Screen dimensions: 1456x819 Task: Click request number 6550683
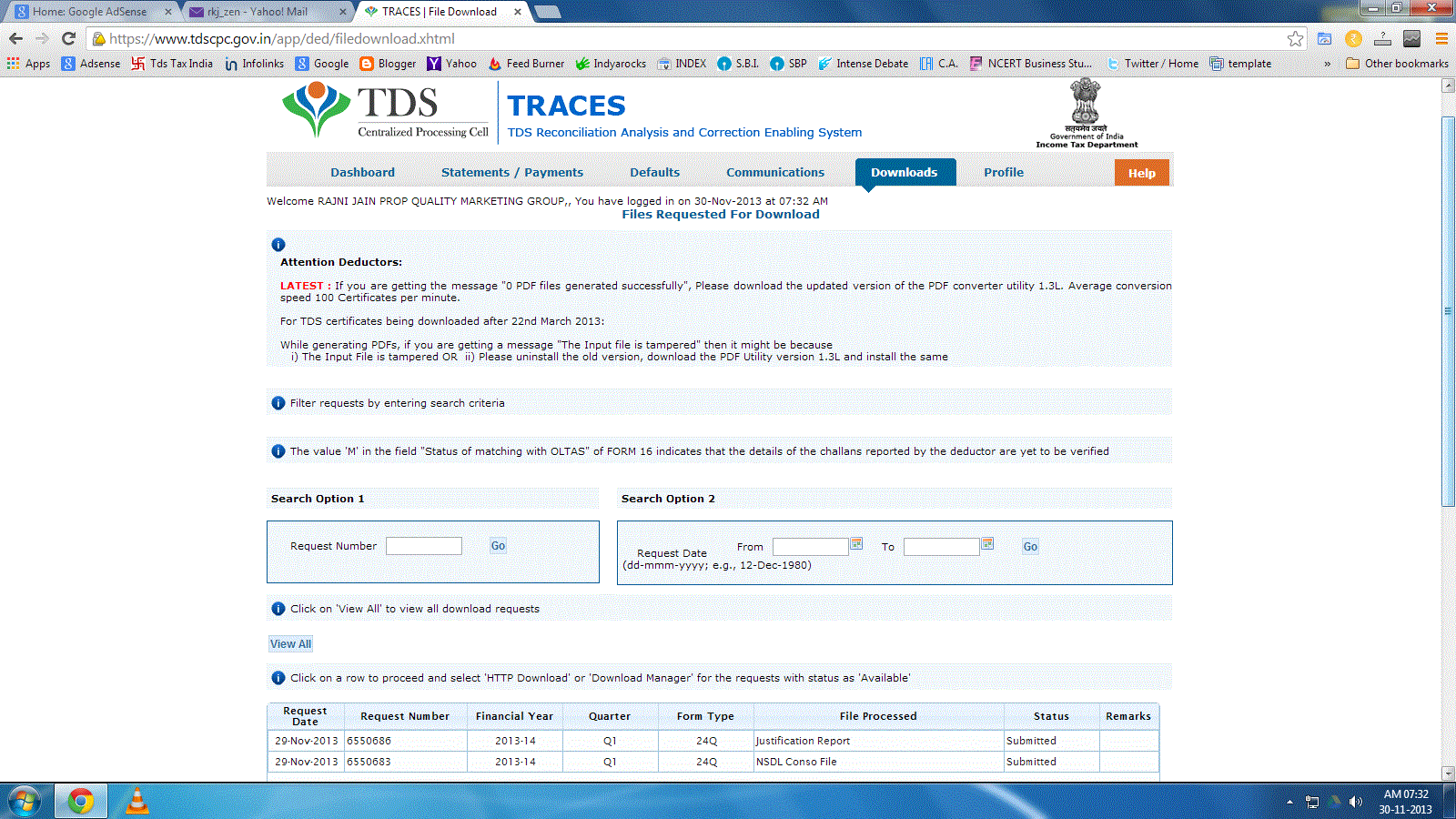369,762
